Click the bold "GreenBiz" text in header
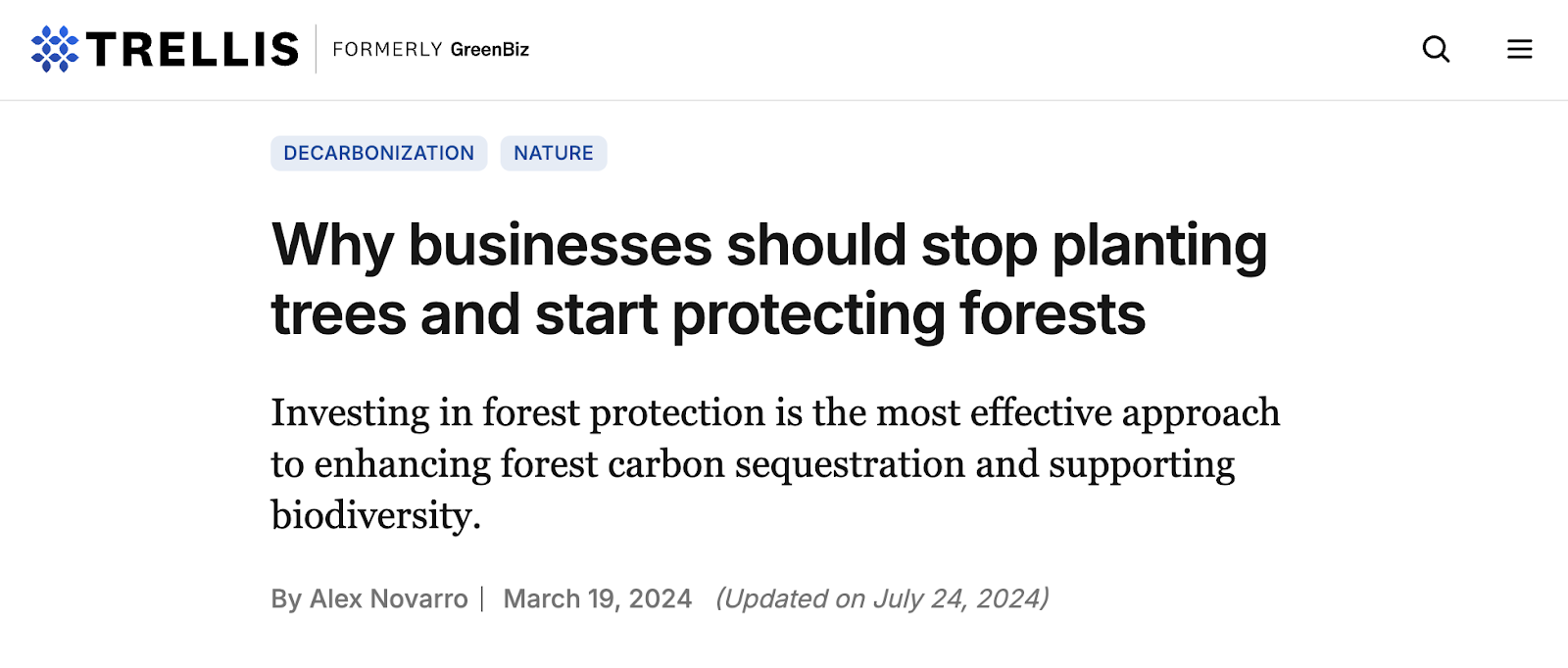The height and width of the screenshot is (668, 1568). pyautogui.click(x=490, y=49)
